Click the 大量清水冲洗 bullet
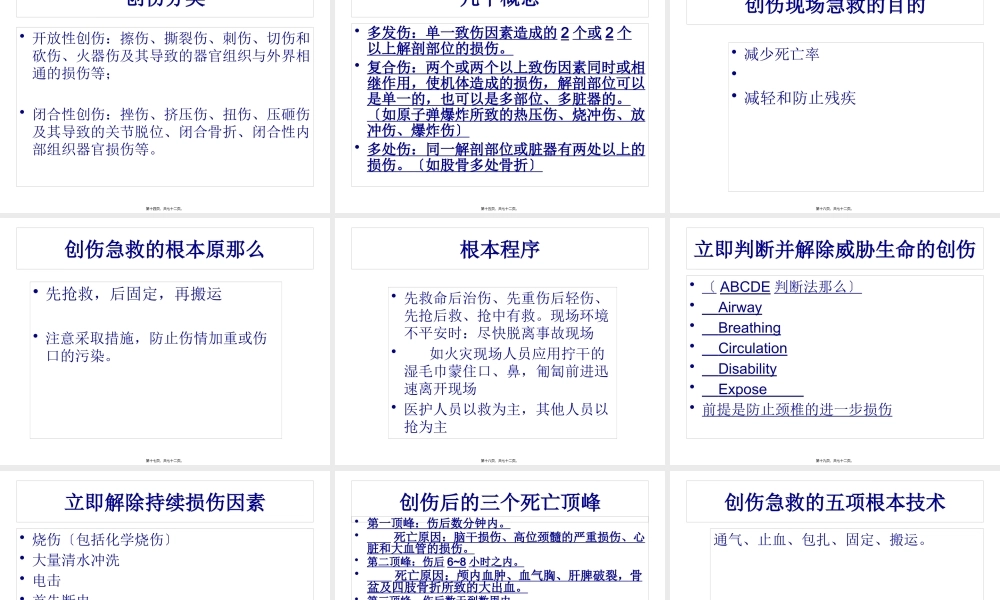The height and width of the screenshot is (600, 1000). click(x=76, y=560)
